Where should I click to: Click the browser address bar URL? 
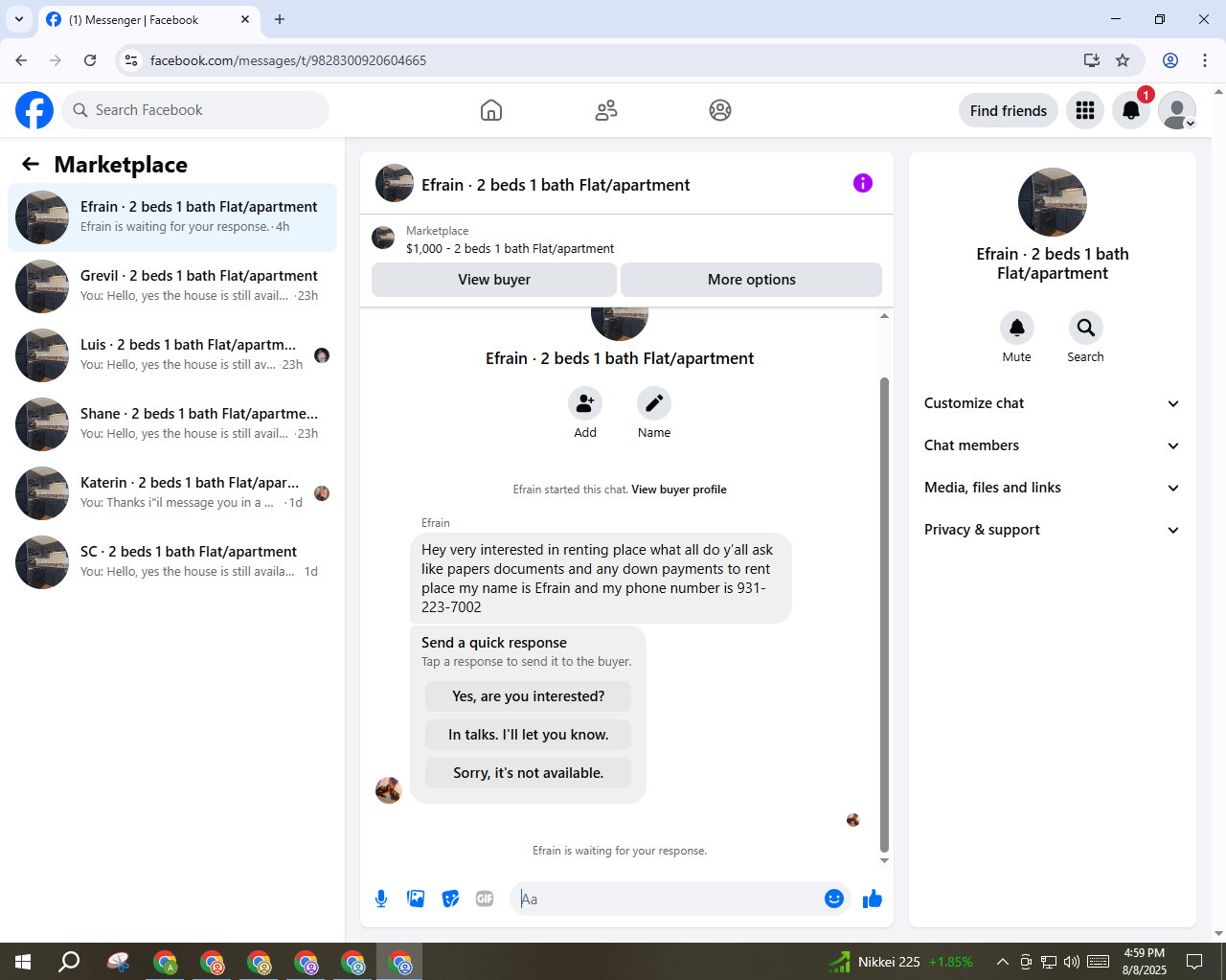coord(288,60)
